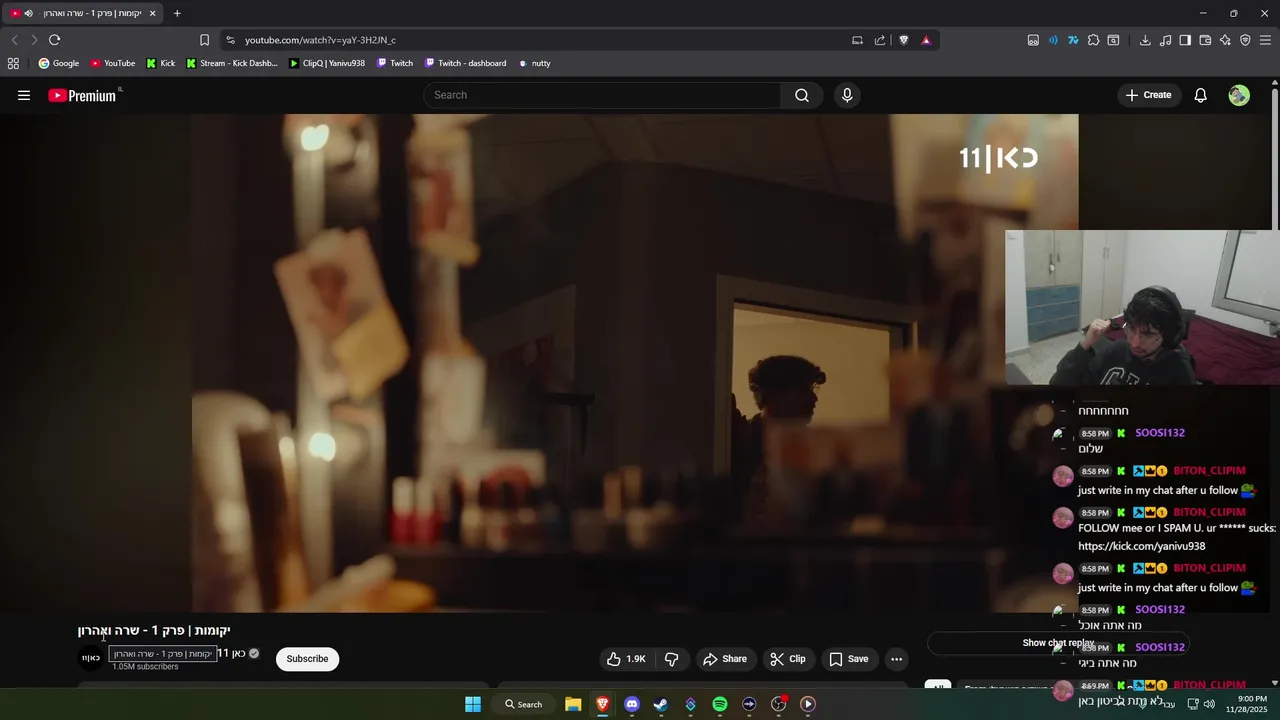Viewport: 1280px width, 720px height.
Task: Open the browser main menu
Action: tap(1265, 40)
